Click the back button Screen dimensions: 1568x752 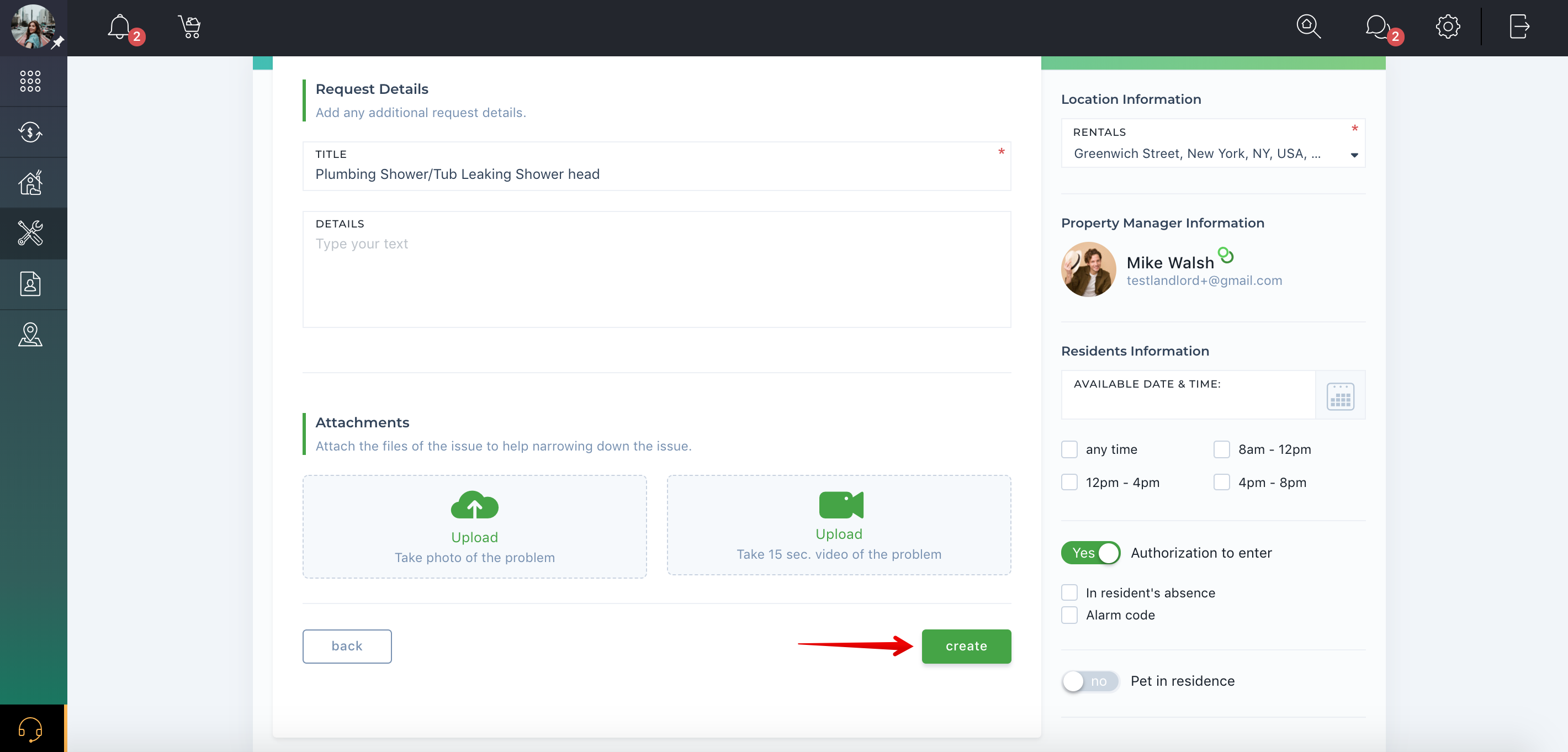(347, 646)
